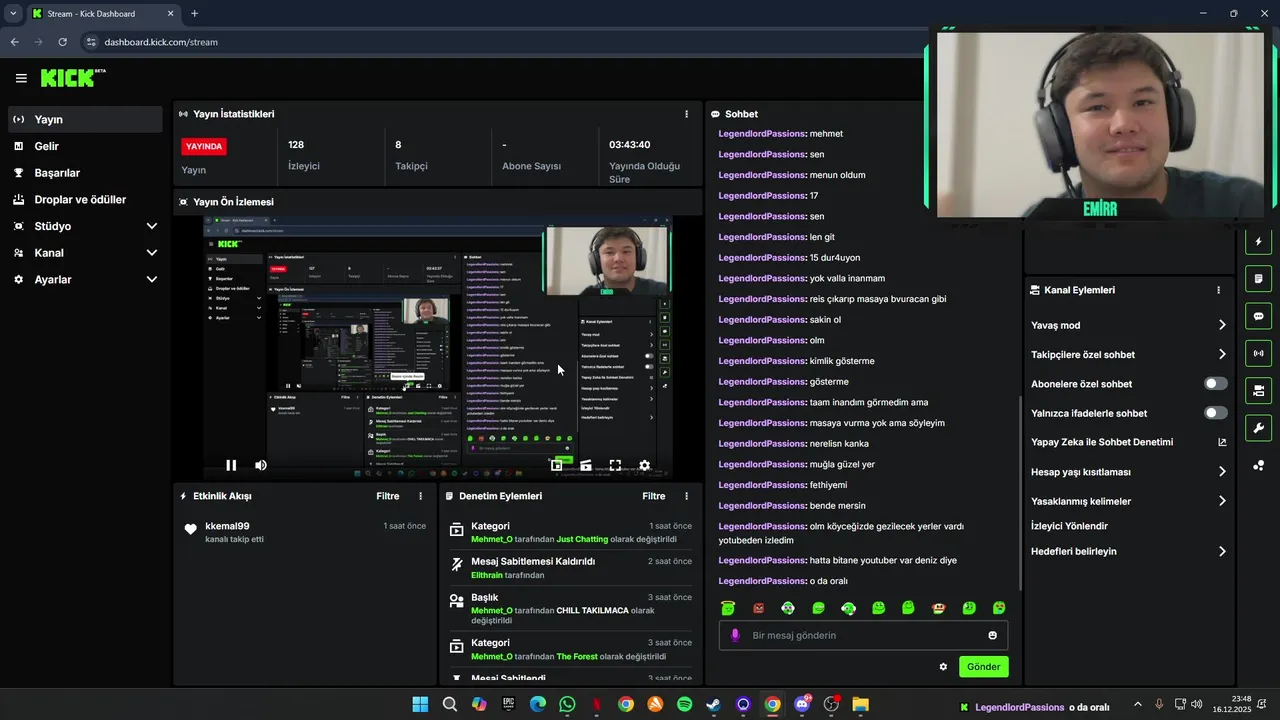This screenshot has height=720, width=1280.
Task: Click the chat message input field
Action: pyautogui.click(x=863, y=635)
